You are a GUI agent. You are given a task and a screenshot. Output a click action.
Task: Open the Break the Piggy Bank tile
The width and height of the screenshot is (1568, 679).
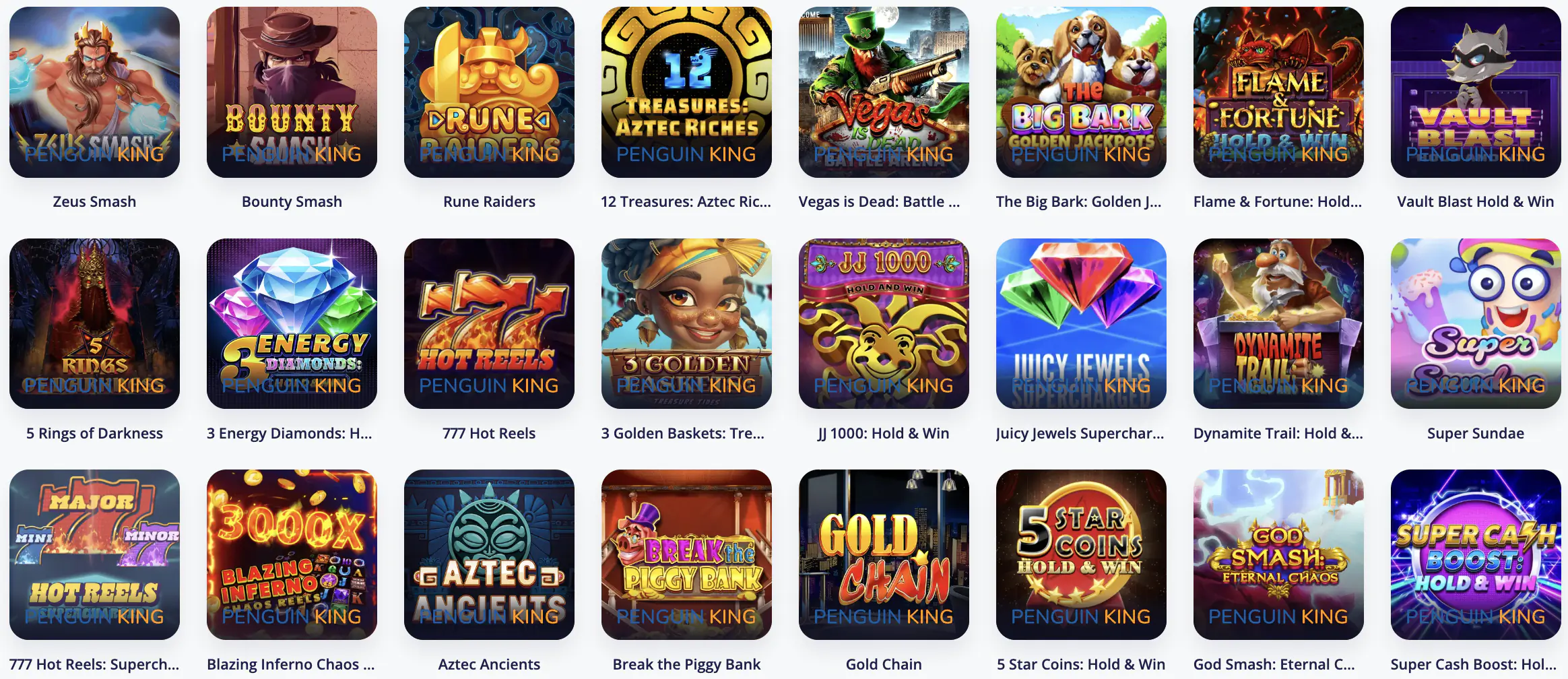pyautogui.click(x=686, y=554)
